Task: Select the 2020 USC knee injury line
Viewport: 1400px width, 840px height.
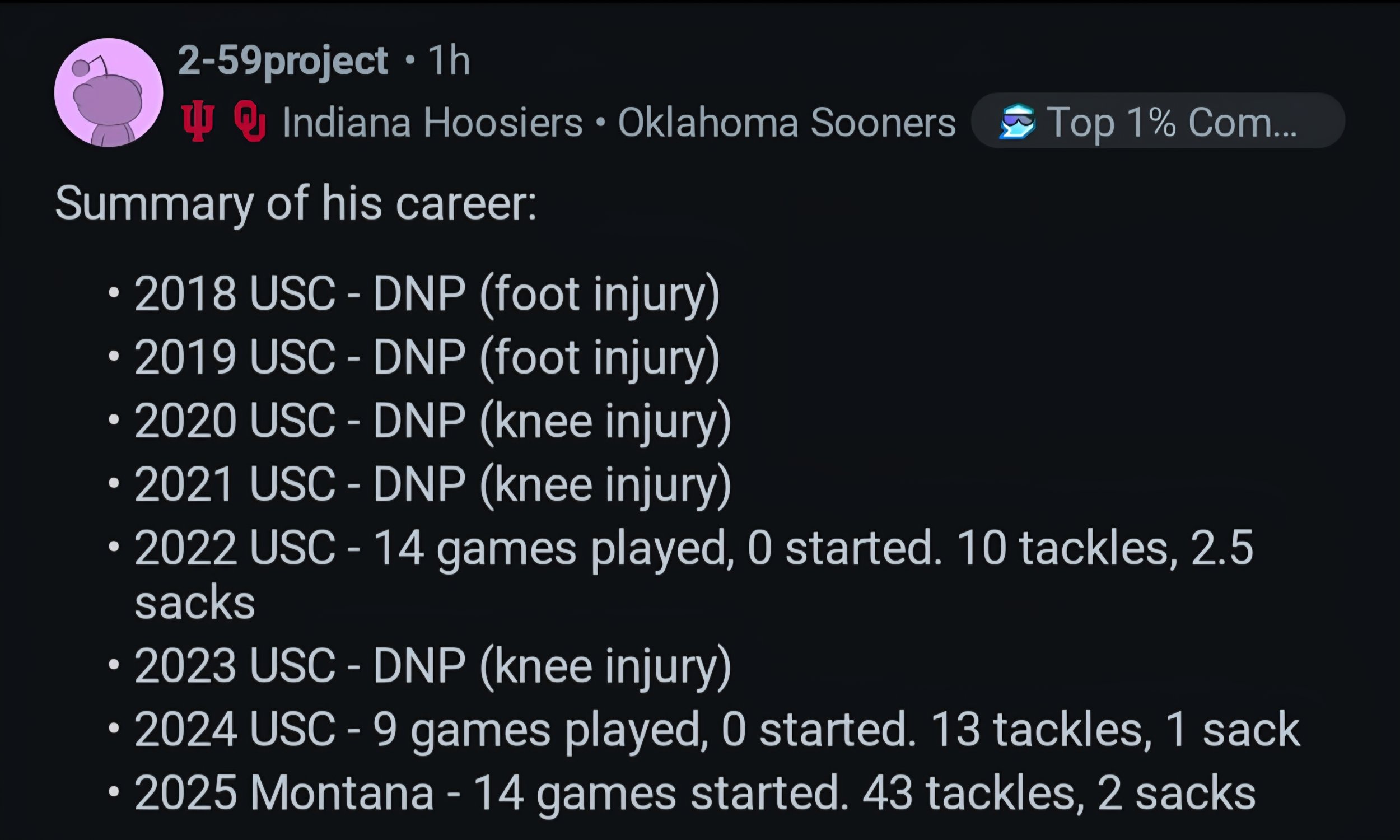Action: tap(432, 421)
